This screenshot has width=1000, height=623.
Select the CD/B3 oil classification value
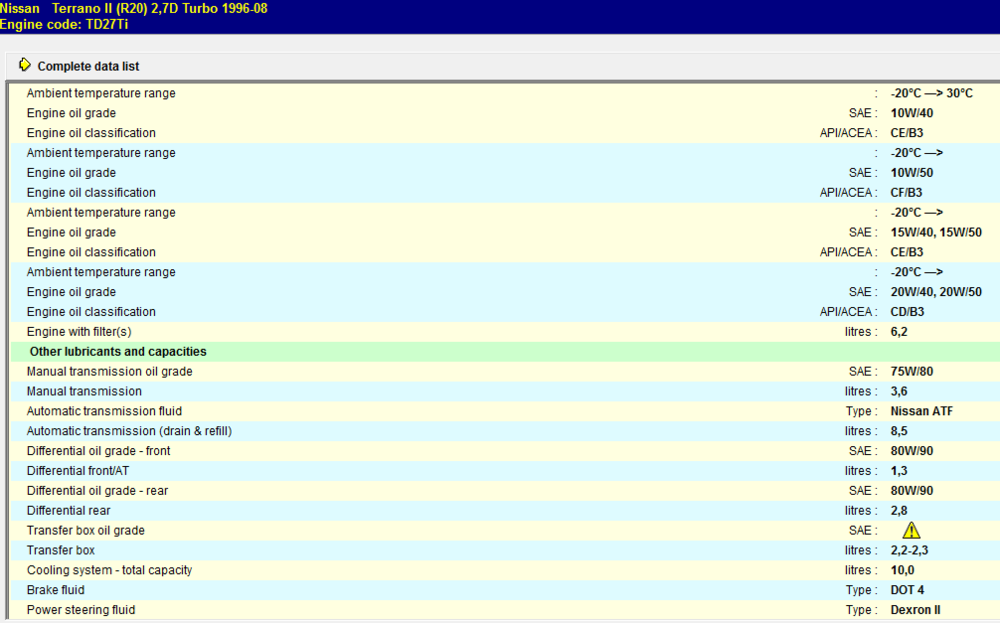(907, 312)
